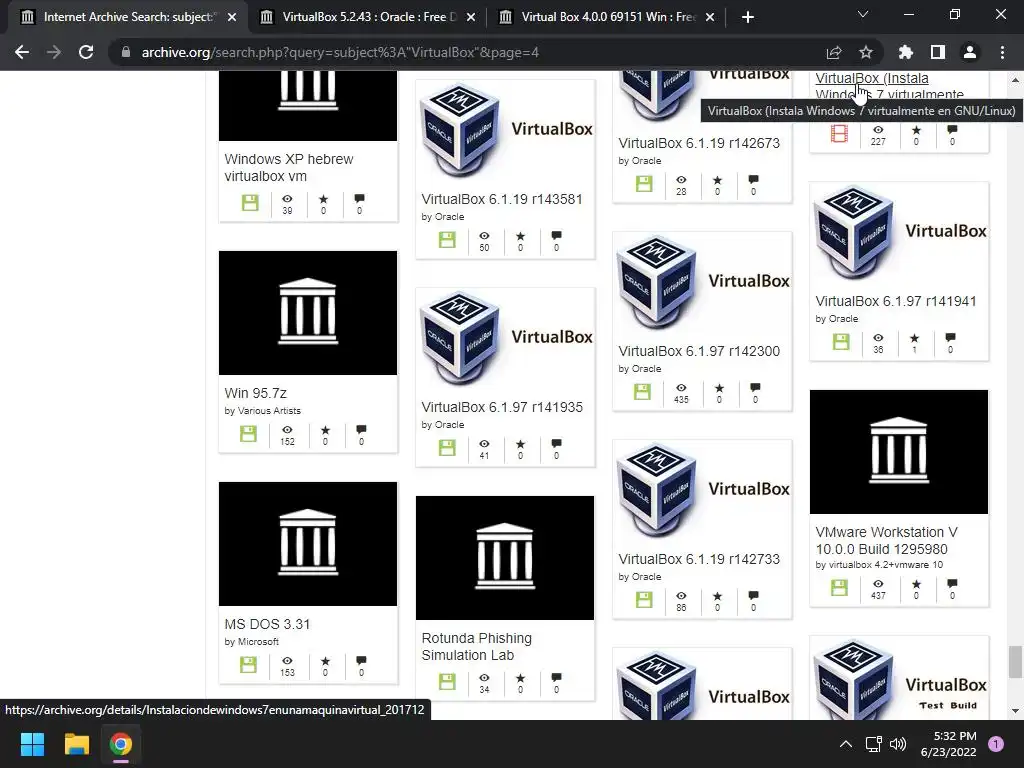
Task: Open the Chrome three-dot menu
Action: pyautogui.click(x=1002, y=52)
